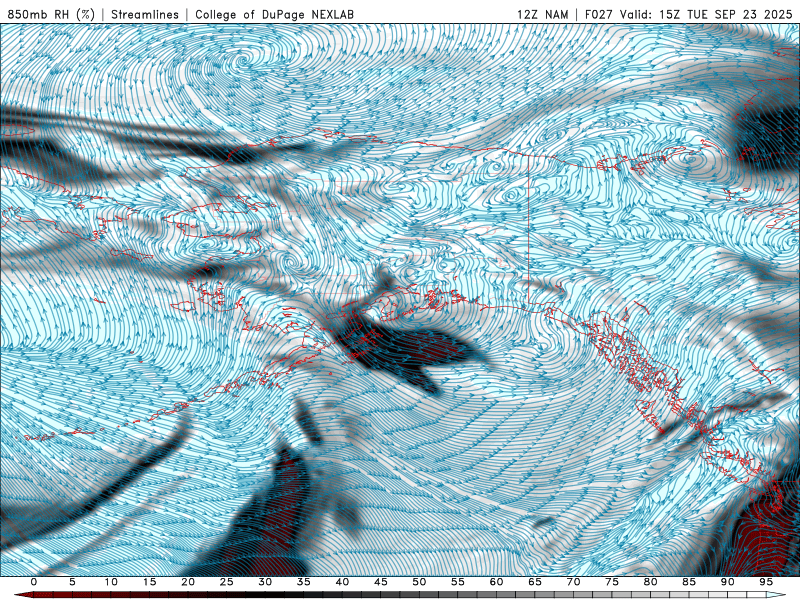Click the colorbar label "90"
Image resolution: width=800 pixels, height=600 pixels.
click(728, 582)
